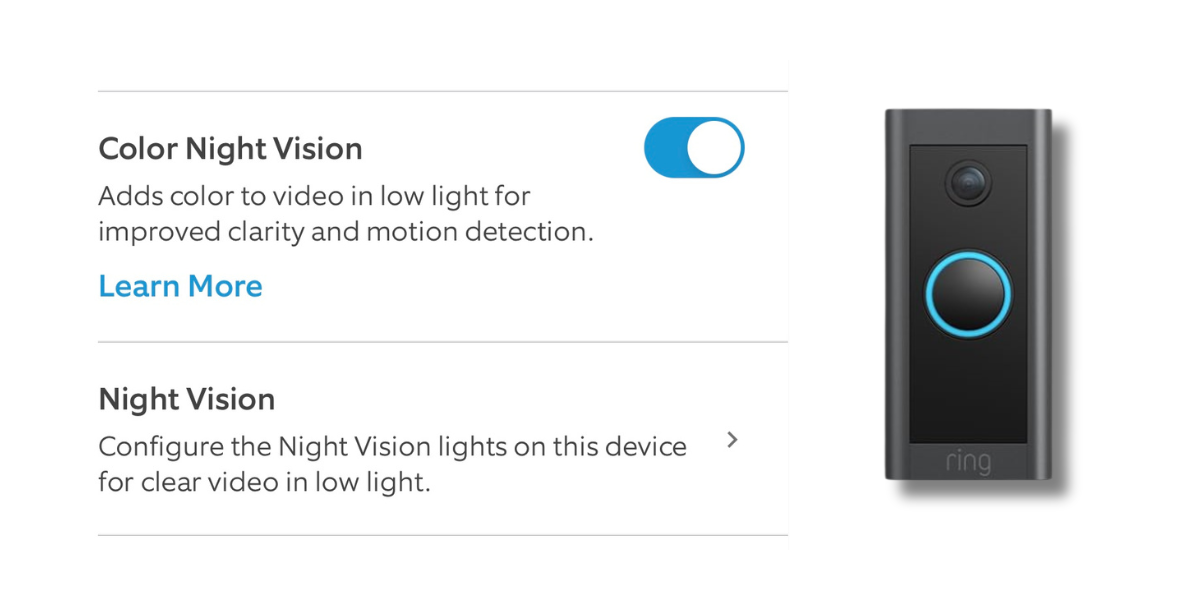Open the Learn More link

pos(180,286)
